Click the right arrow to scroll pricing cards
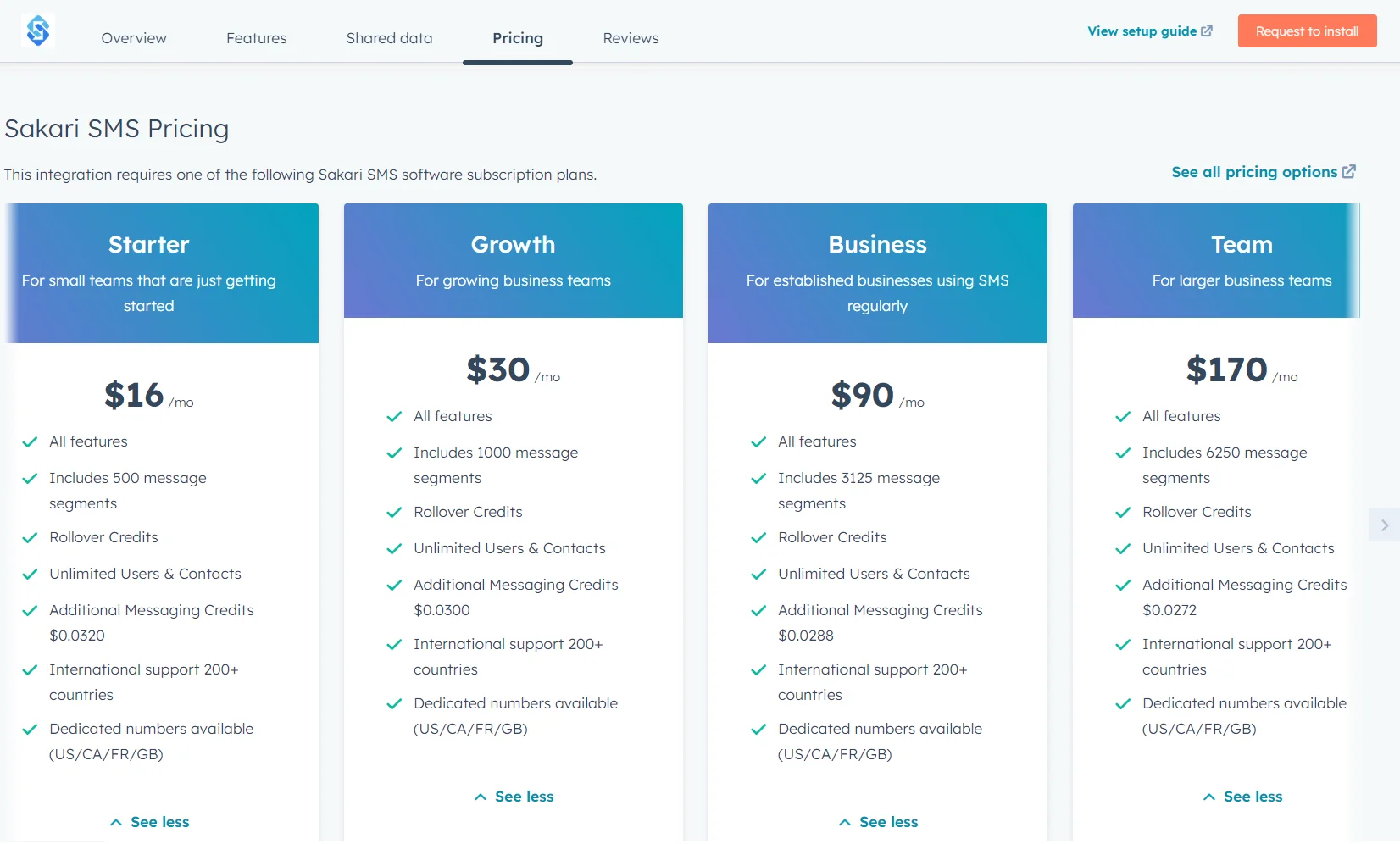The image size is (1400, 844). [x=1384, y=525]
